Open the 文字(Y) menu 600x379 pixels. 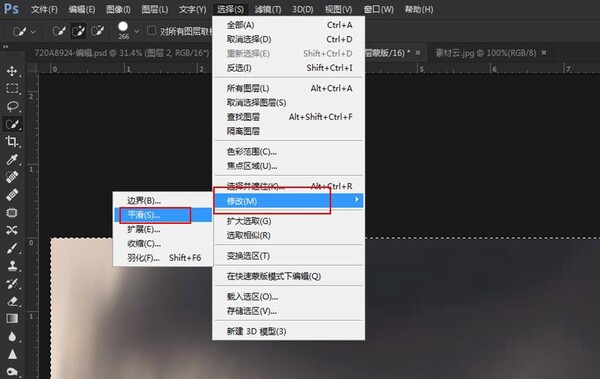point(192,9)
